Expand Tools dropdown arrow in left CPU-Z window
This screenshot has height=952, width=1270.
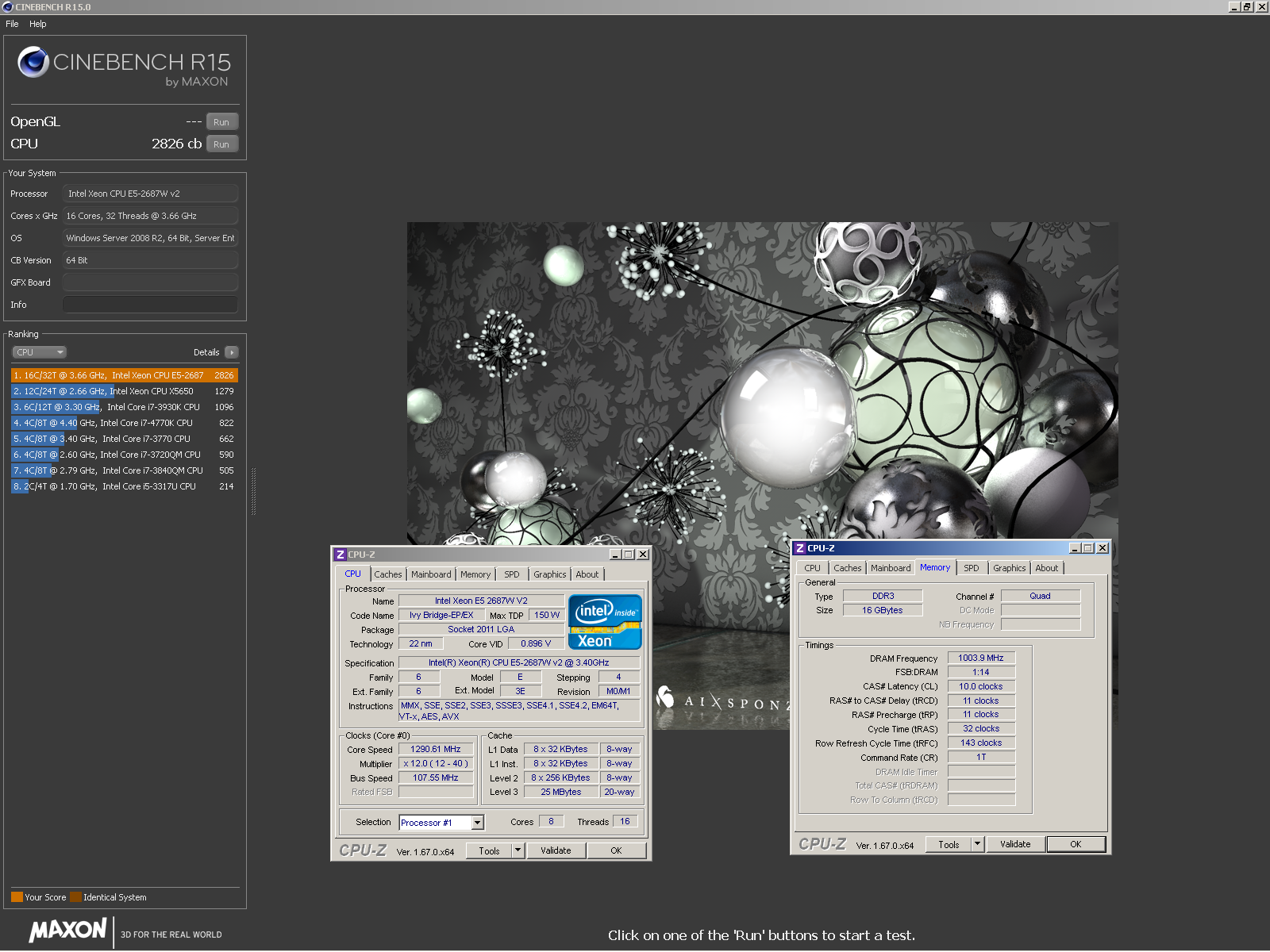518,851
